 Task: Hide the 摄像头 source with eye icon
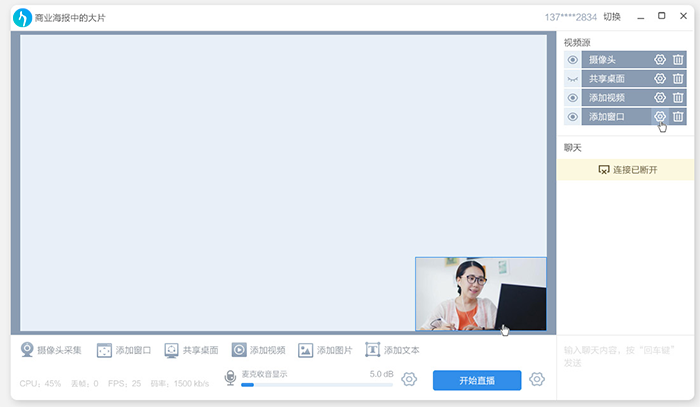click(572, 60)
